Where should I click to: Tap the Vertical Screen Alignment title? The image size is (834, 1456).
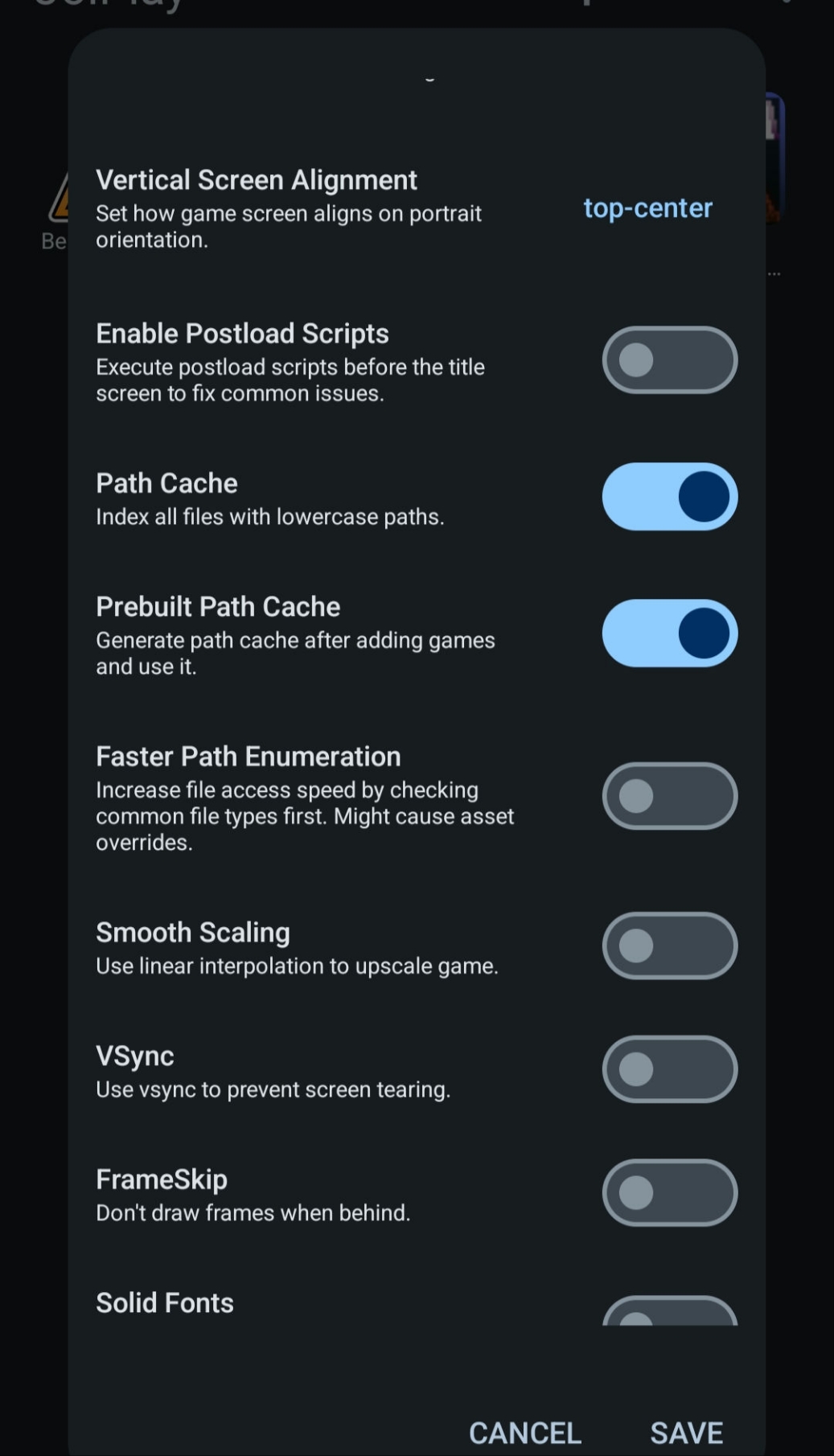pos(257,179)
